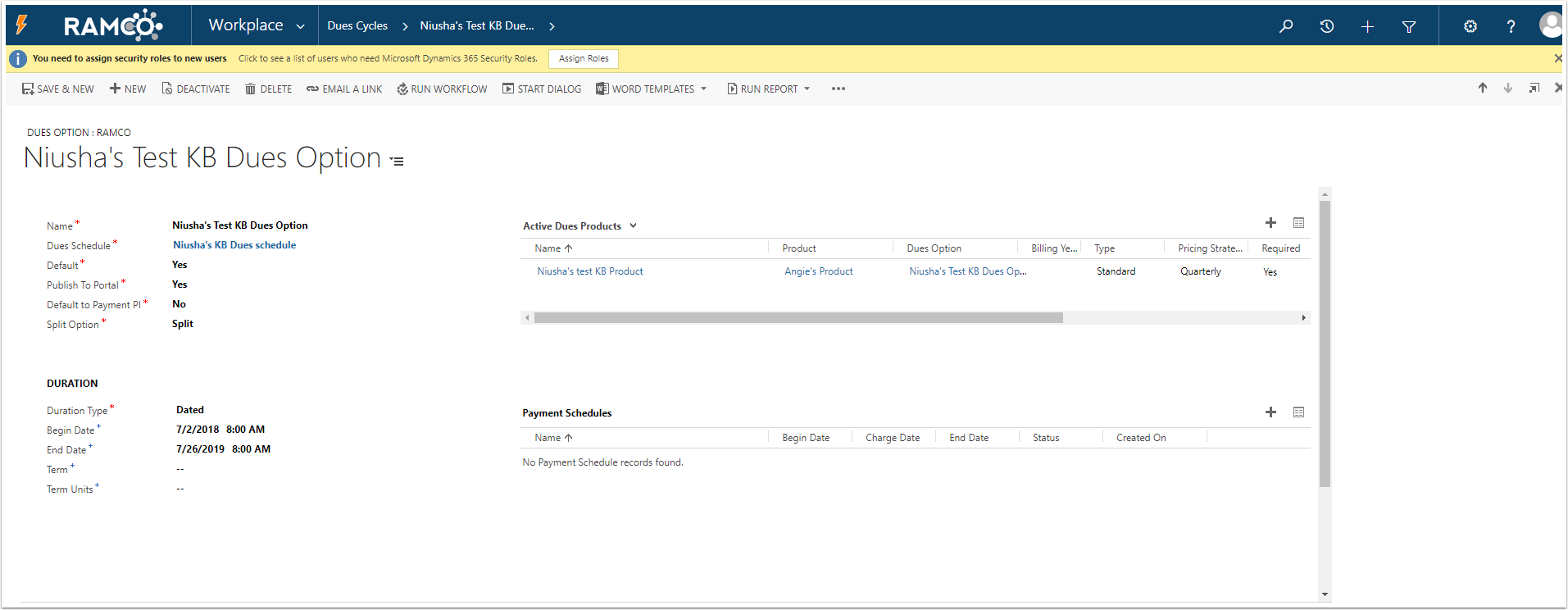The width and height of the screenshot is (1568, 610).
Task: Click Duration Type value Dated
Action: pos(190,410)
